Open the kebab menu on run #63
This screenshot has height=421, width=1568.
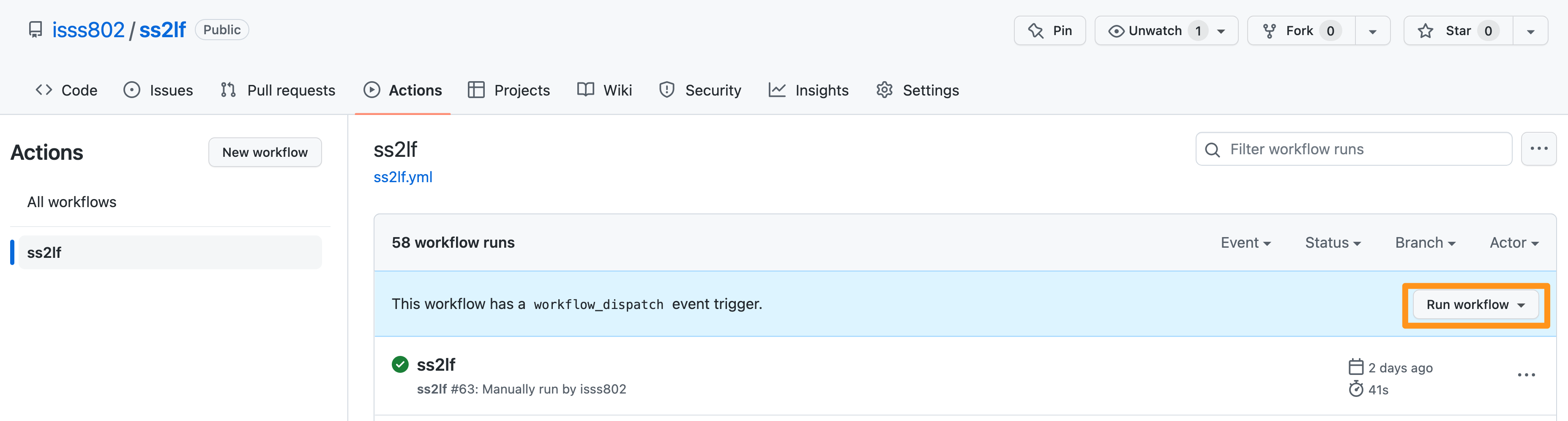[x=1527, y=374]
